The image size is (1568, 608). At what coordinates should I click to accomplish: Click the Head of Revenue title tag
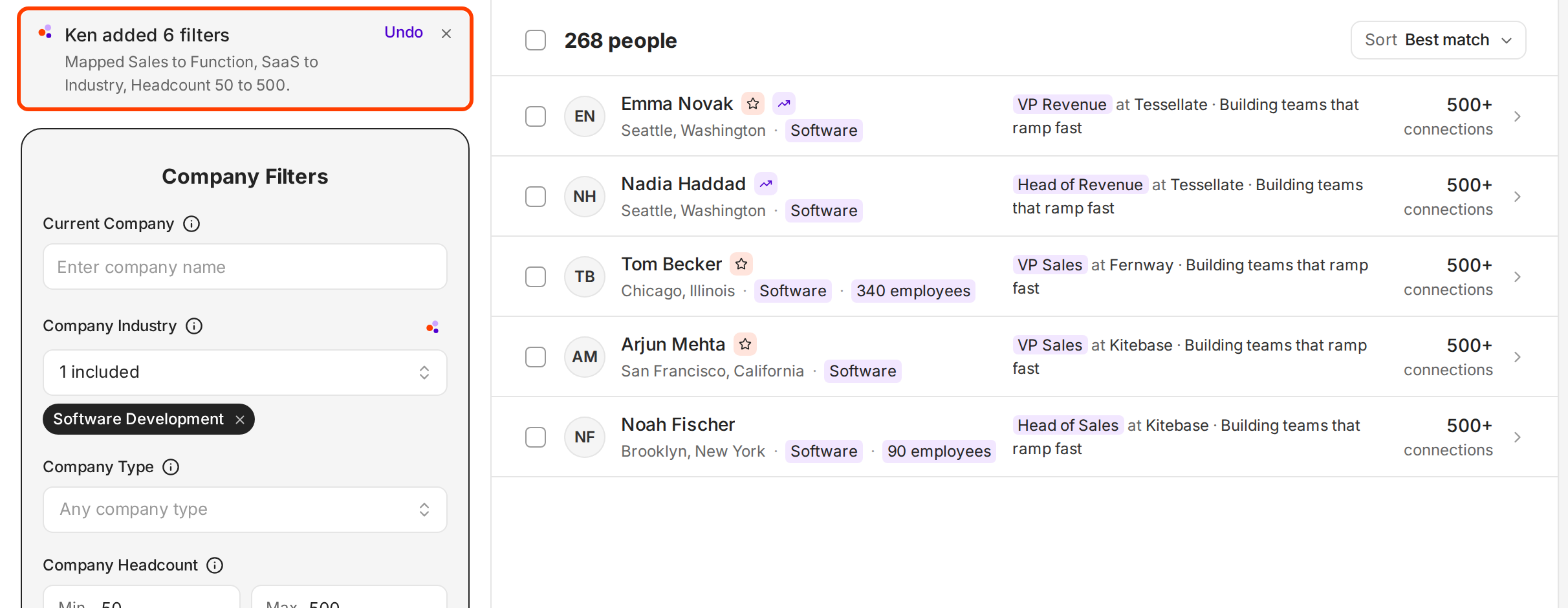(x=1080, y=185)
